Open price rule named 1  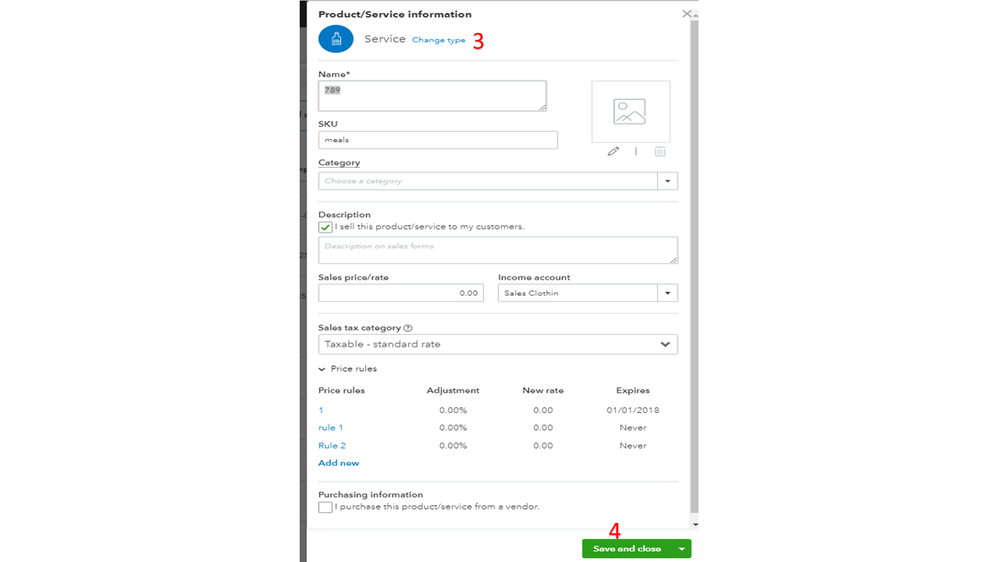(321, 410)
